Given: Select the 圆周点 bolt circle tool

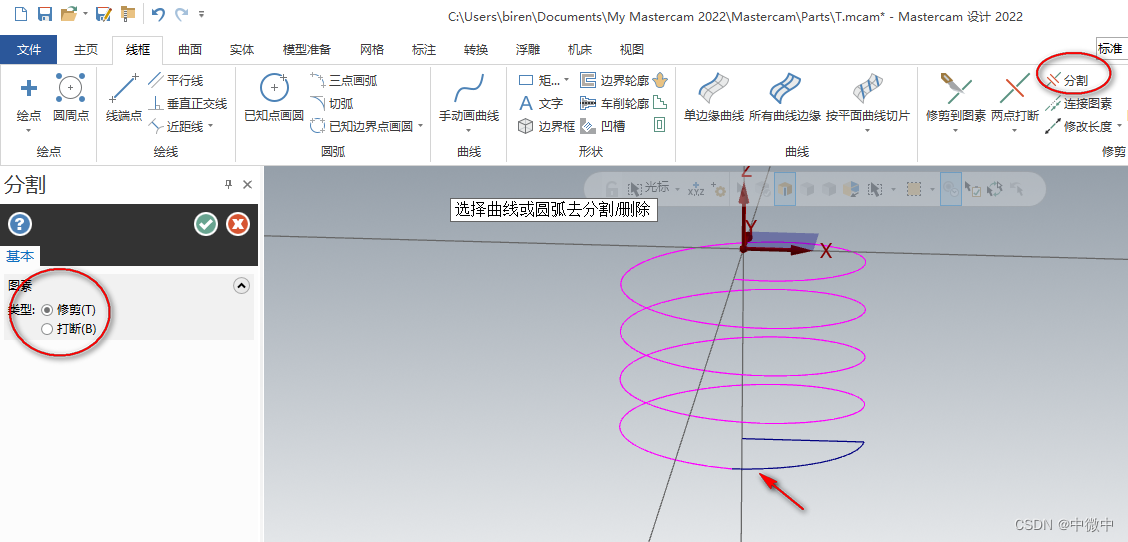Looking at the screenshot, I should (70, 97).
